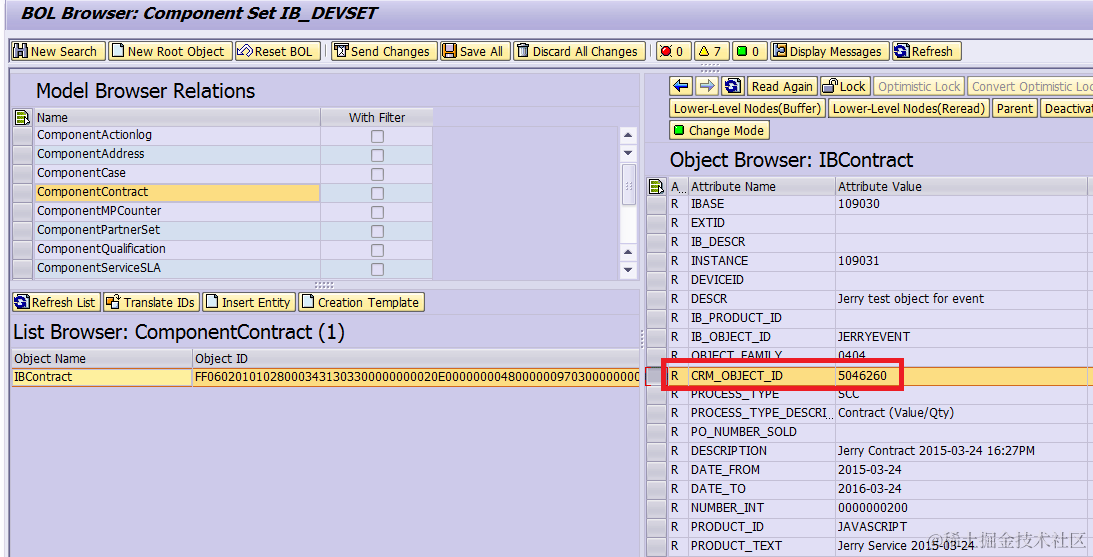This screenshot has width=1093, height=557.
Task: Select the ComponentAddress relation
Action: tap(177, 154)
